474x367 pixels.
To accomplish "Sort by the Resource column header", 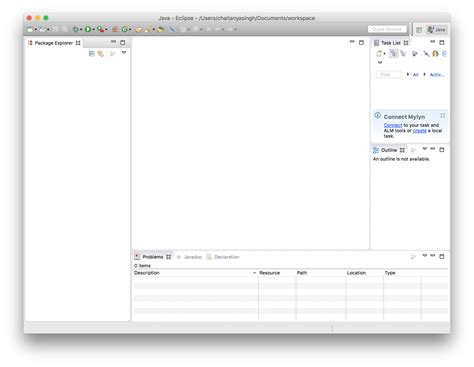I will tap(277, 273).
